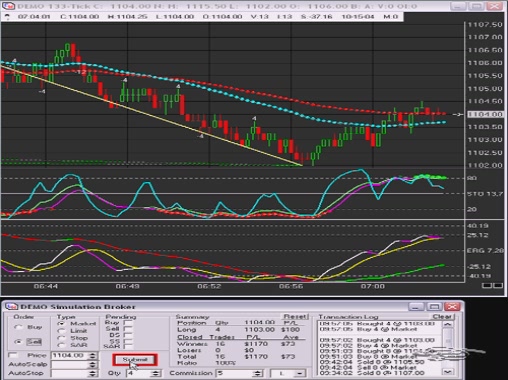Close the DEMO chart window
This screenshot has height=380, width=508.
495,6
